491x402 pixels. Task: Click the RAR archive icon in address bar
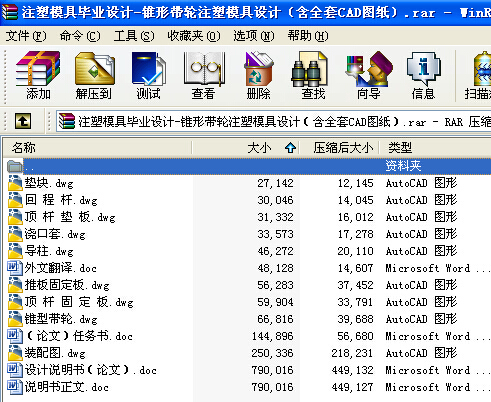click(x=67, y=121)
